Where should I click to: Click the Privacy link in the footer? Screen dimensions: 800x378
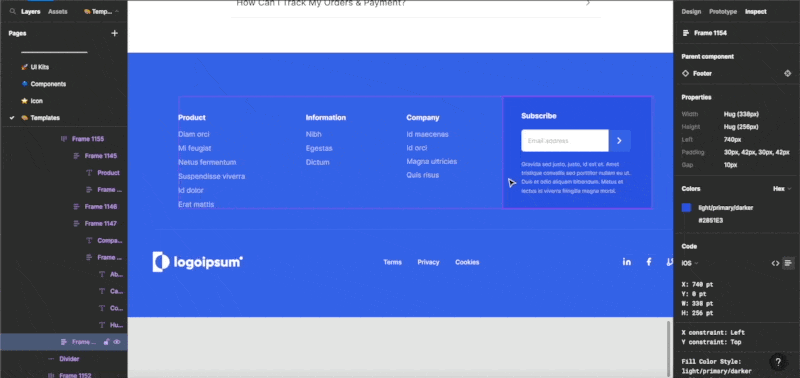point(428,262)
